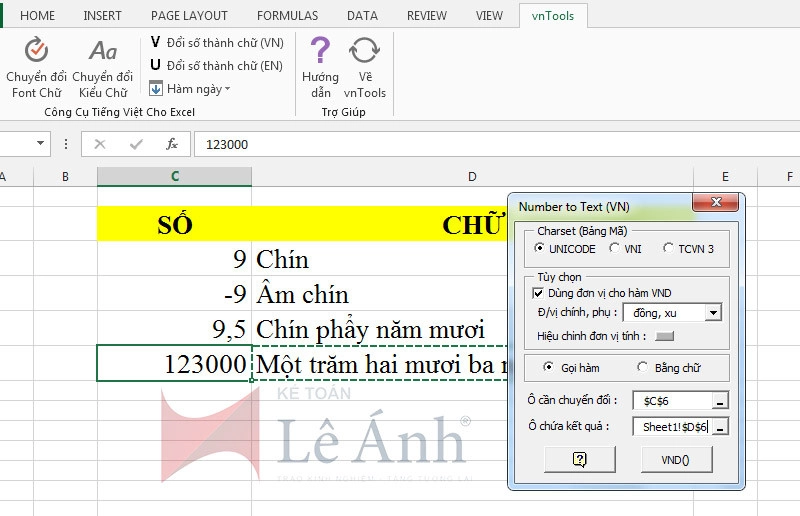Choose the Bằng chữ radio option
Viewport: 800px width, 516px height.
click(643, 367)
